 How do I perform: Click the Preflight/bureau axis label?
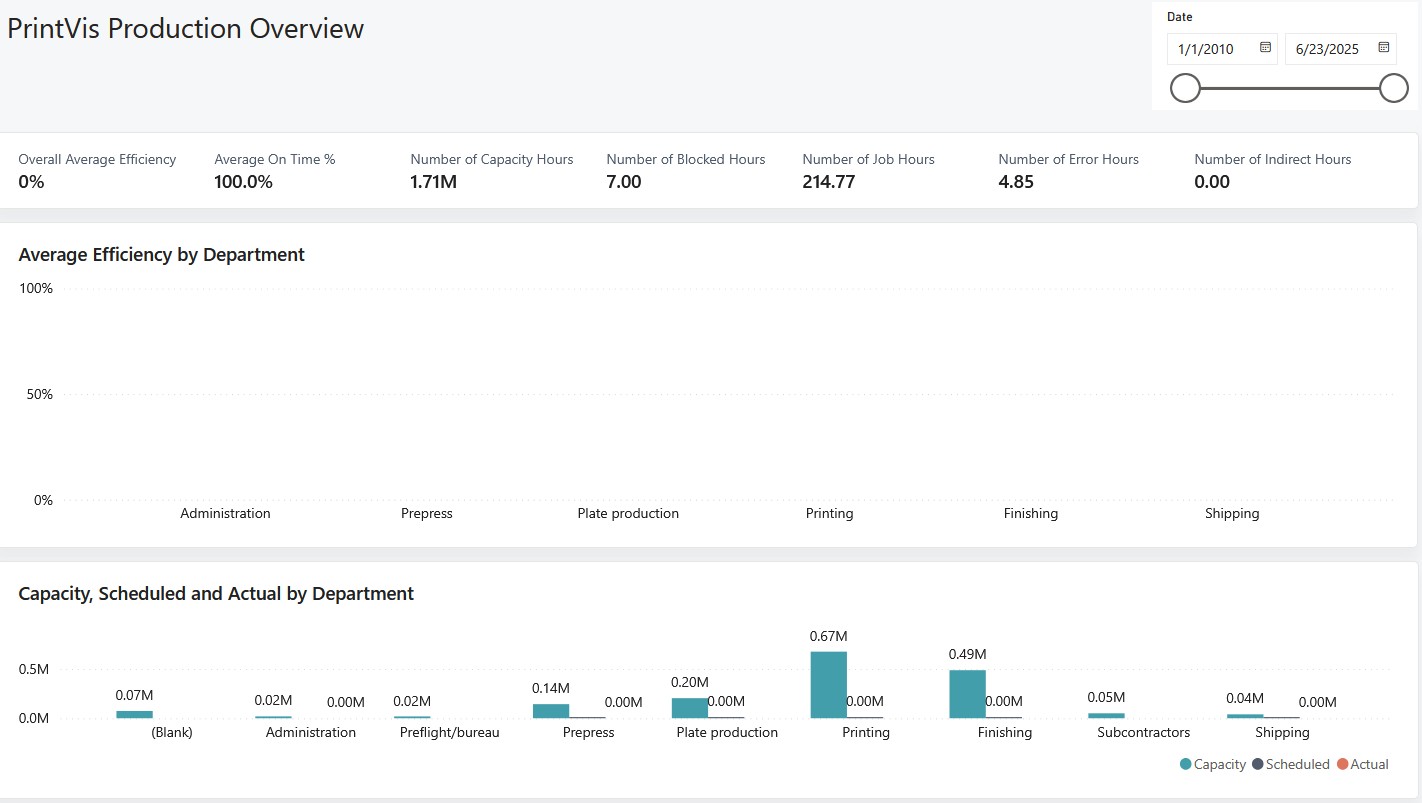[x=449, y=733]
